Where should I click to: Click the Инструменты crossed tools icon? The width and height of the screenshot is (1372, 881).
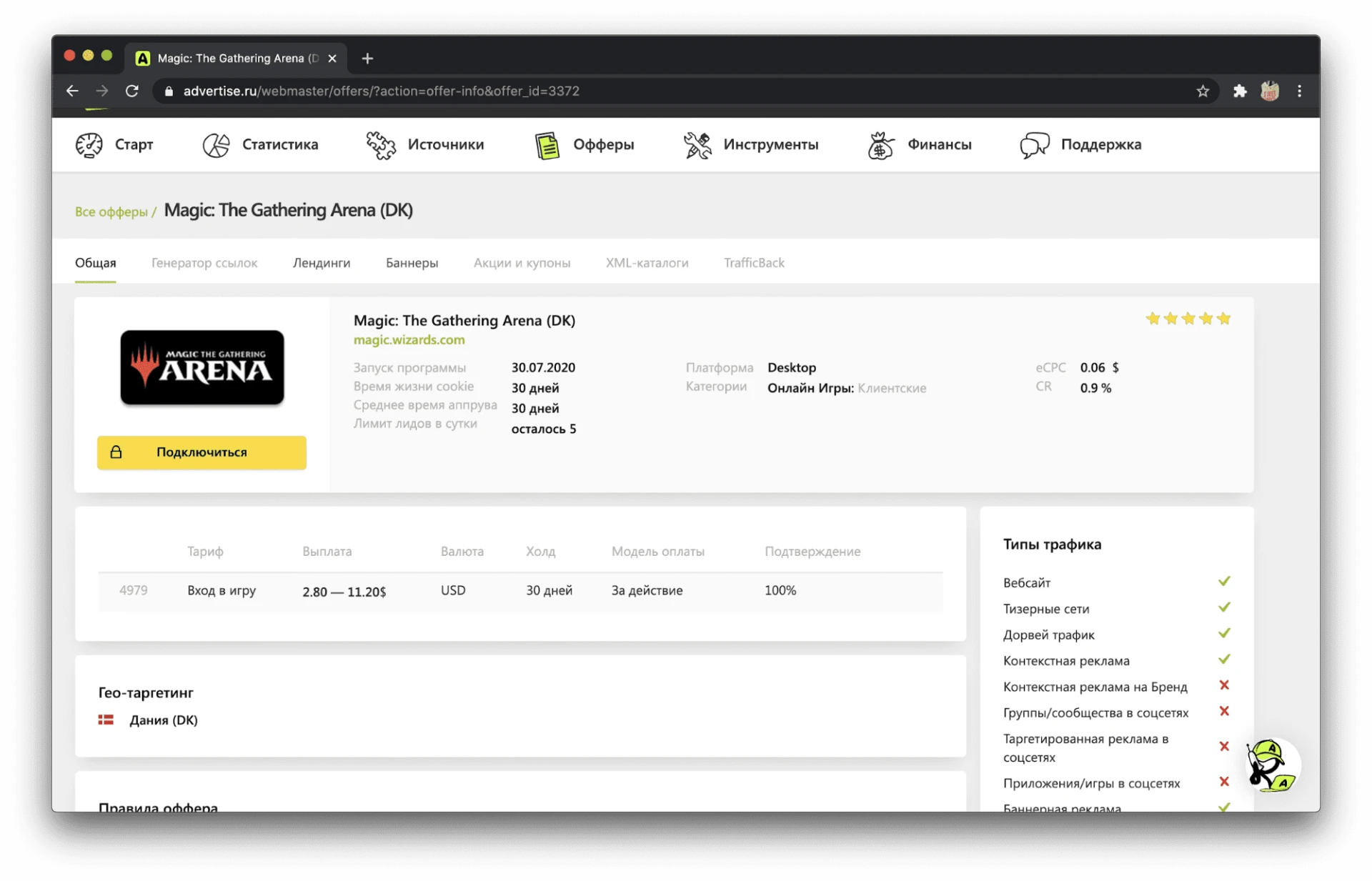[x=697, y=145]
